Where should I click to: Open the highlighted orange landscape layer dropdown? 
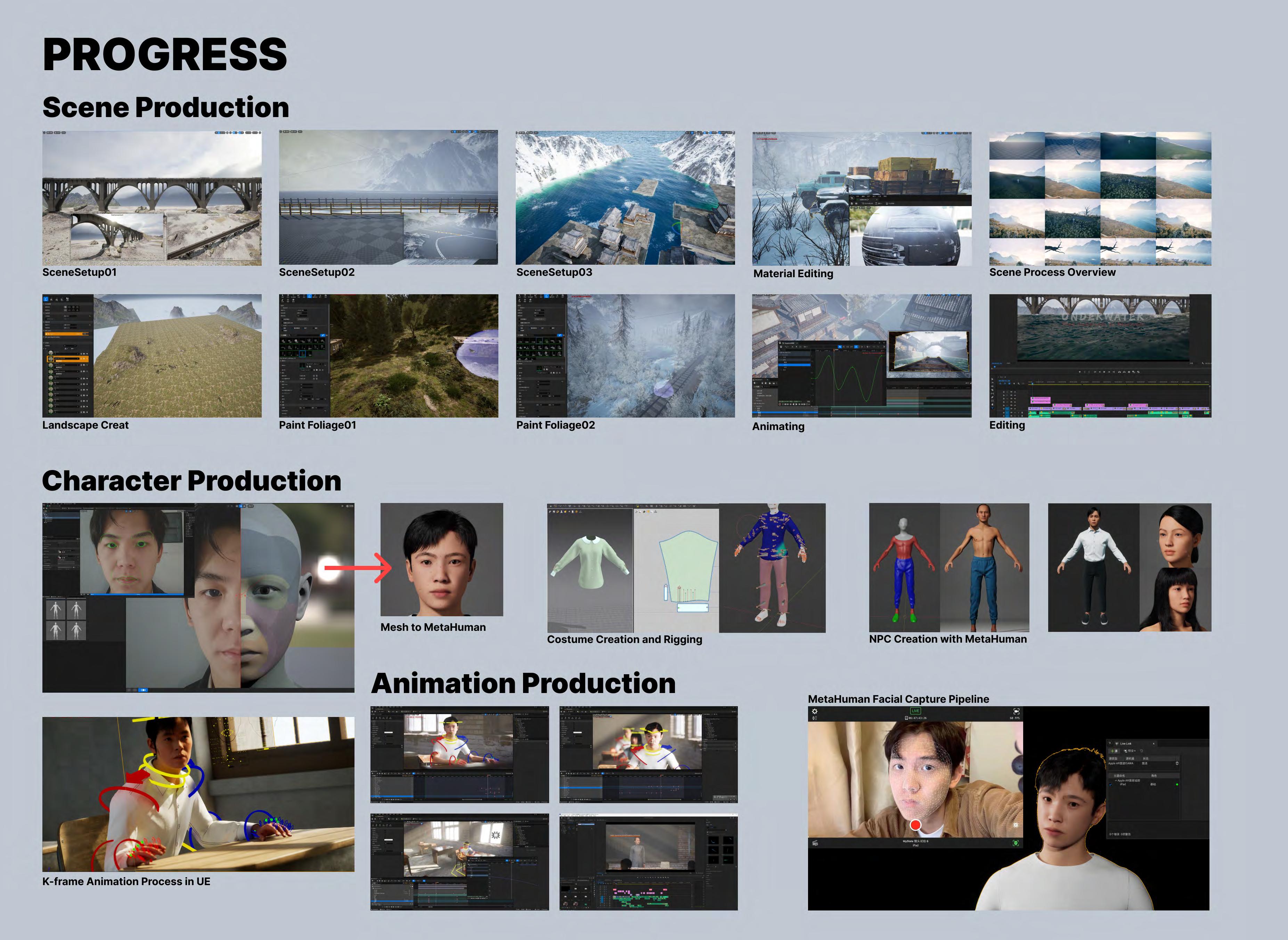click(67, 358)
